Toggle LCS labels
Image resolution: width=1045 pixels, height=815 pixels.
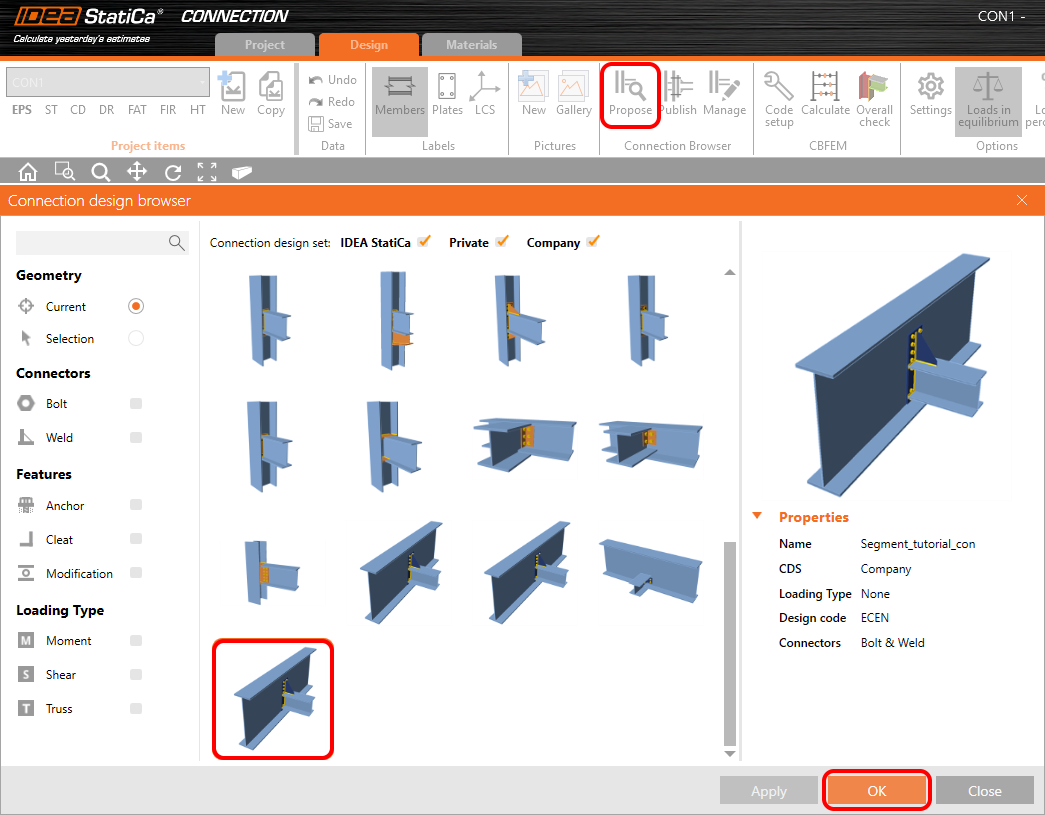tap(485, 94)
